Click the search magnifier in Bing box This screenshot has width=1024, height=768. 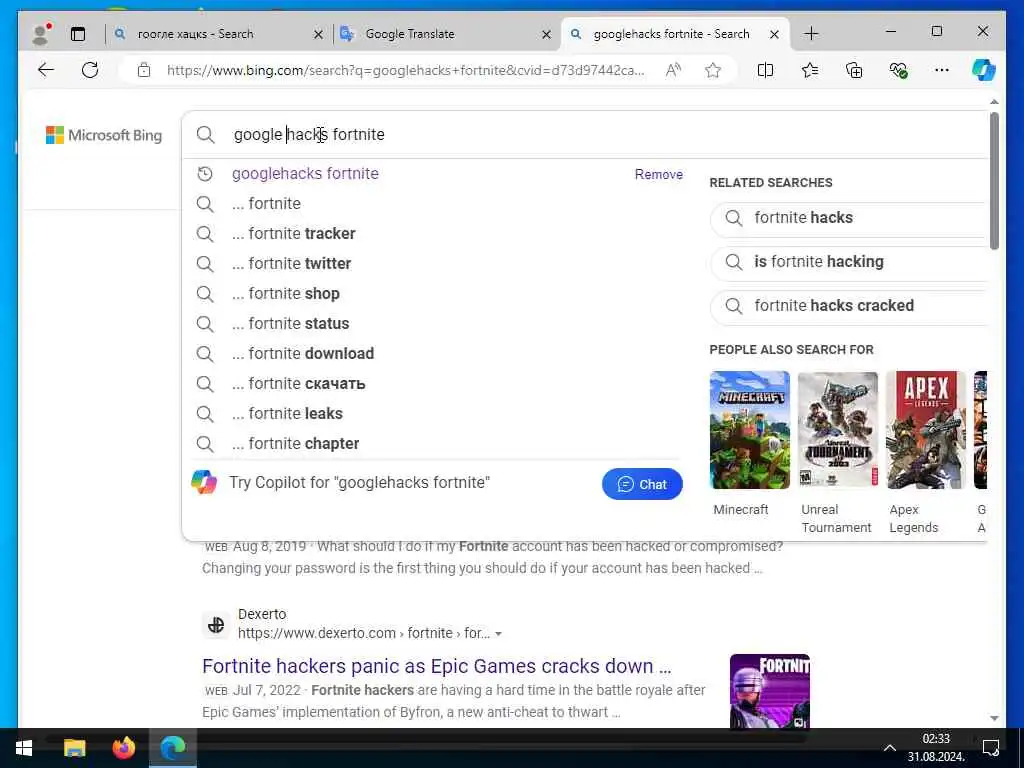(x=206, y=135)
